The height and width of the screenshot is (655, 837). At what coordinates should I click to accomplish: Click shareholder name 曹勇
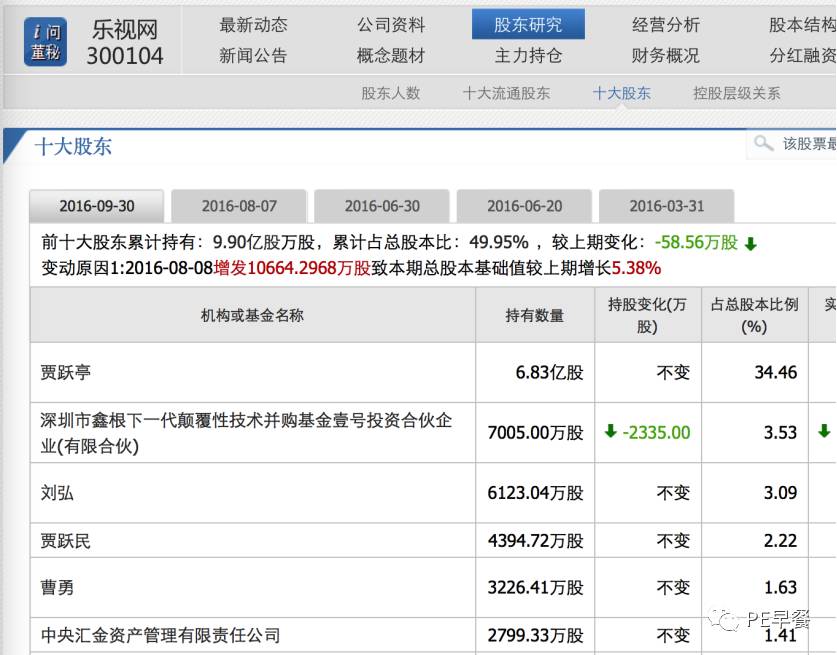[x=57, y=588]
